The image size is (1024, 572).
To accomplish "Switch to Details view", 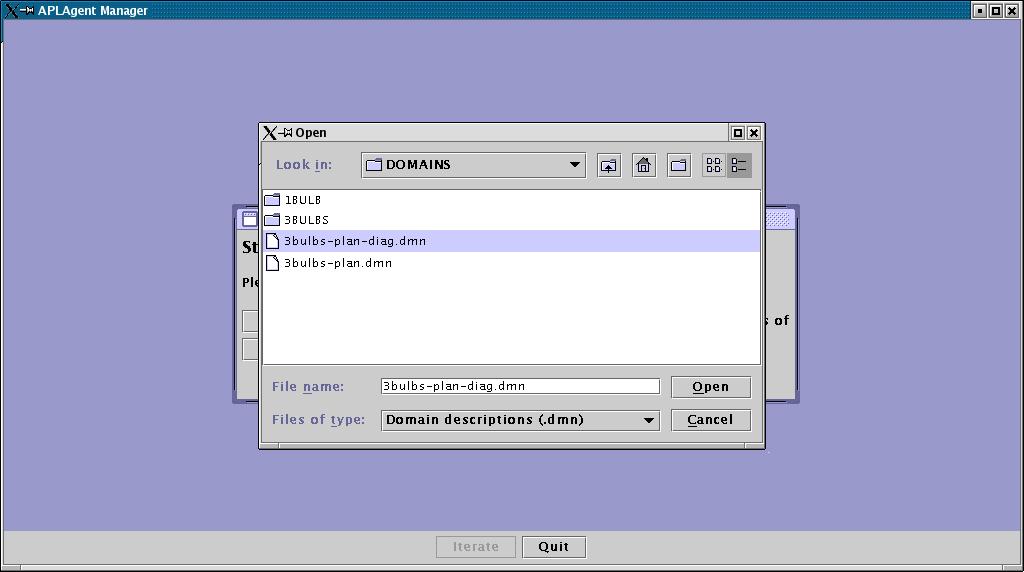I will (x=739, y=166).
